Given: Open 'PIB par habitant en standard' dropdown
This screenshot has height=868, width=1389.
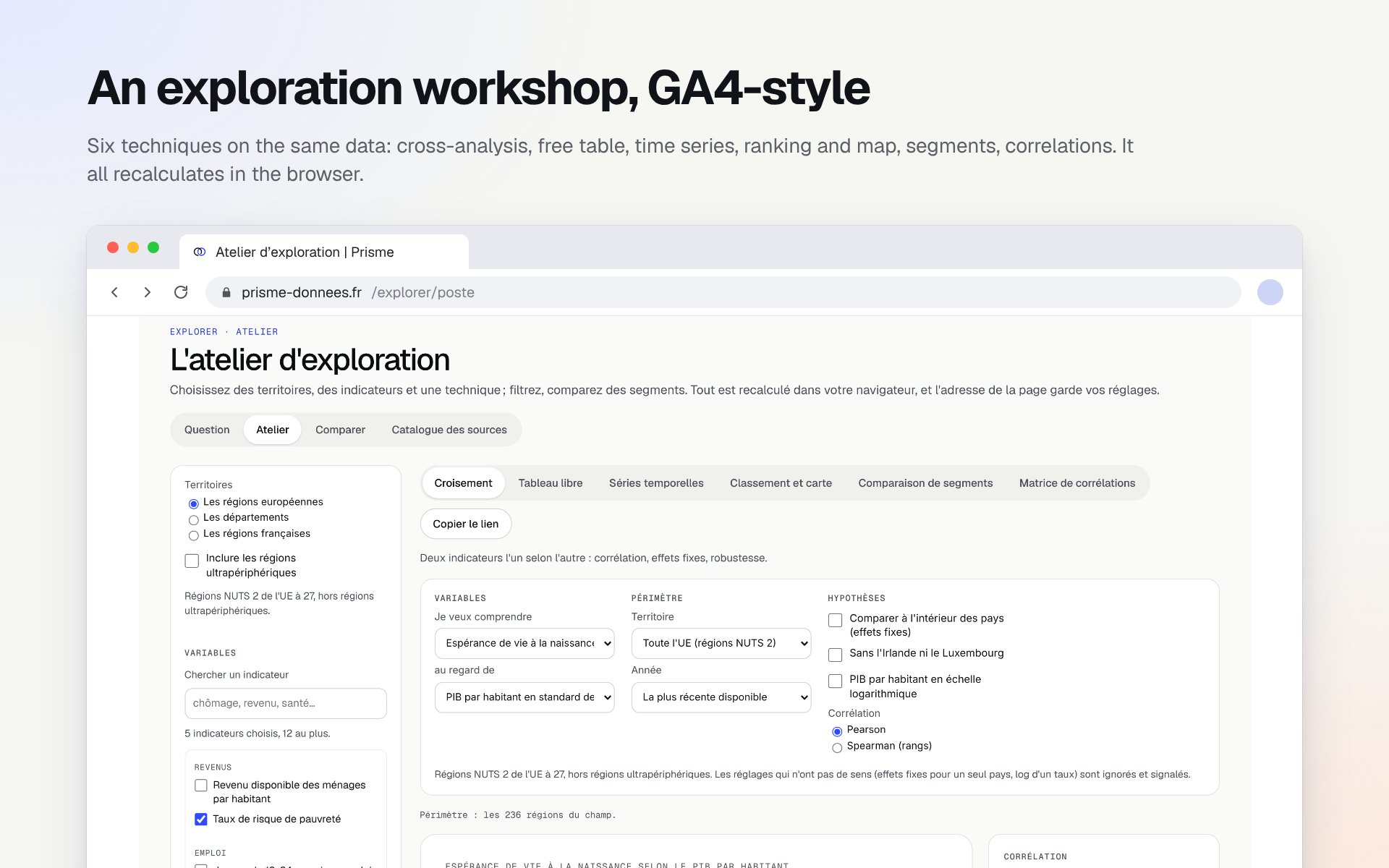Looking at the screenshot, I should pyautogui.click(x=524, y=697).
